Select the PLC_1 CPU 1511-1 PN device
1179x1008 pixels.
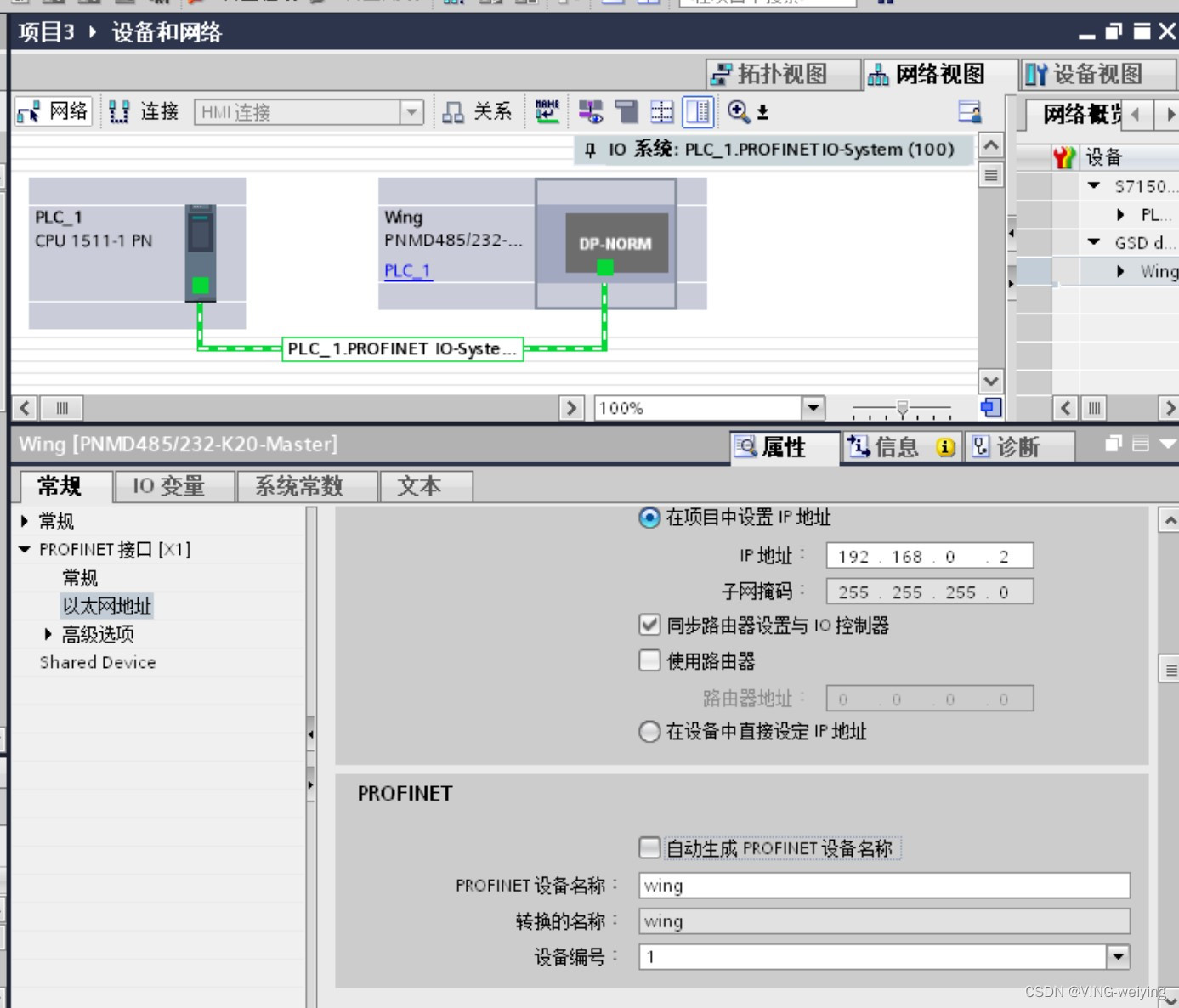(x=137, y=252)
